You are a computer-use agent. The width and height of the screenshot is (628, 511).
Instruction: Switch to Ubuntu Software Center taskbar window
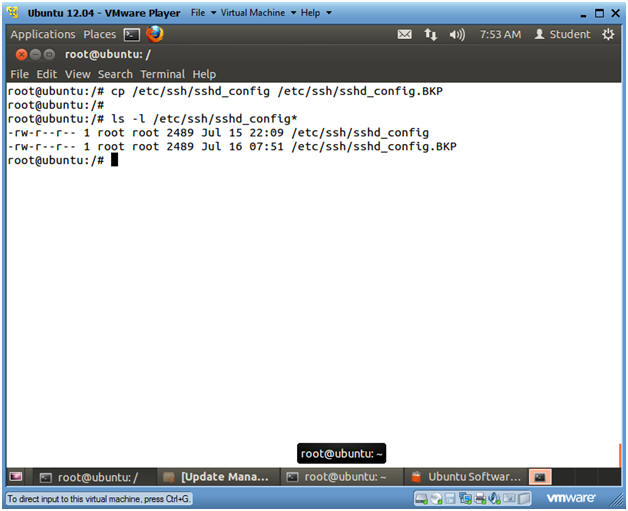(466, 477)
